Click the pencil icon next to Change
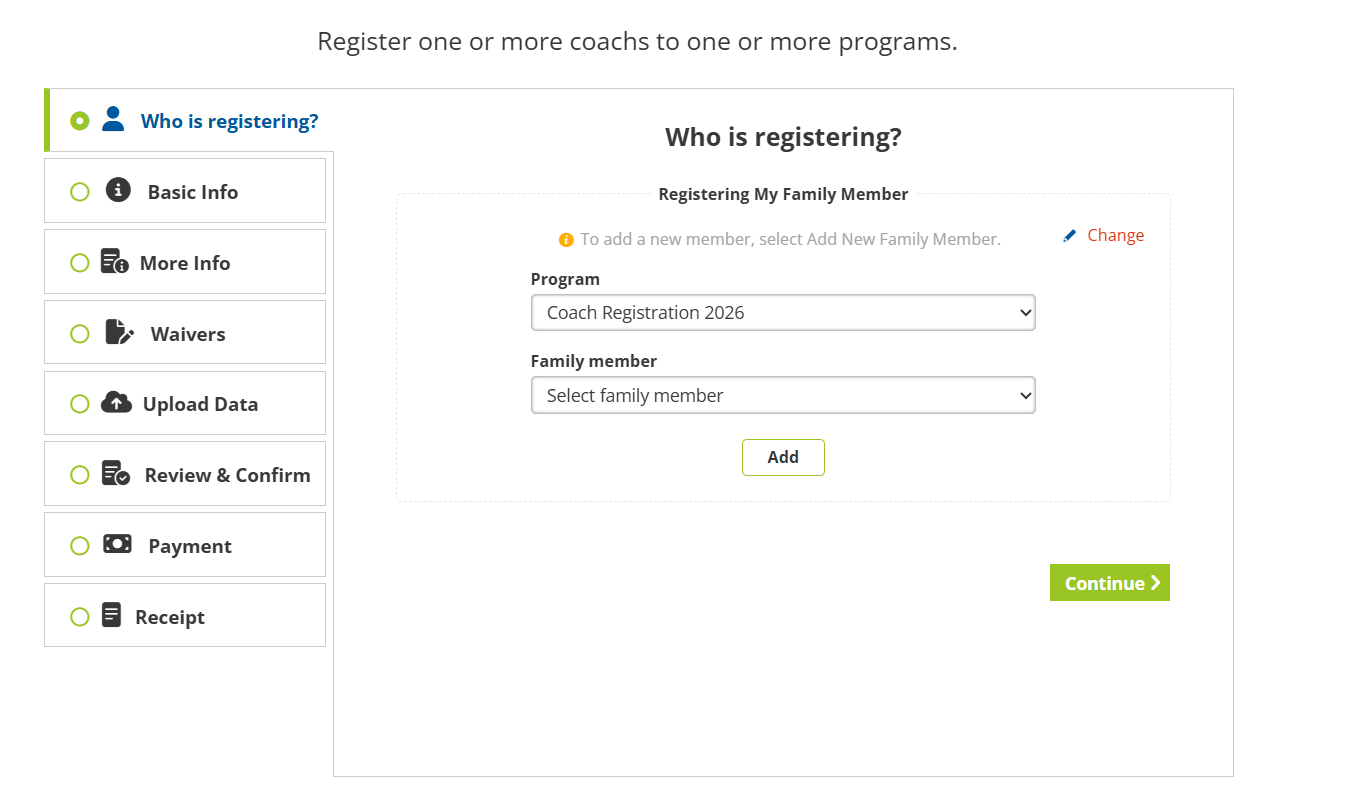This screenshot has width=1365, height=810. [1070, 235]
